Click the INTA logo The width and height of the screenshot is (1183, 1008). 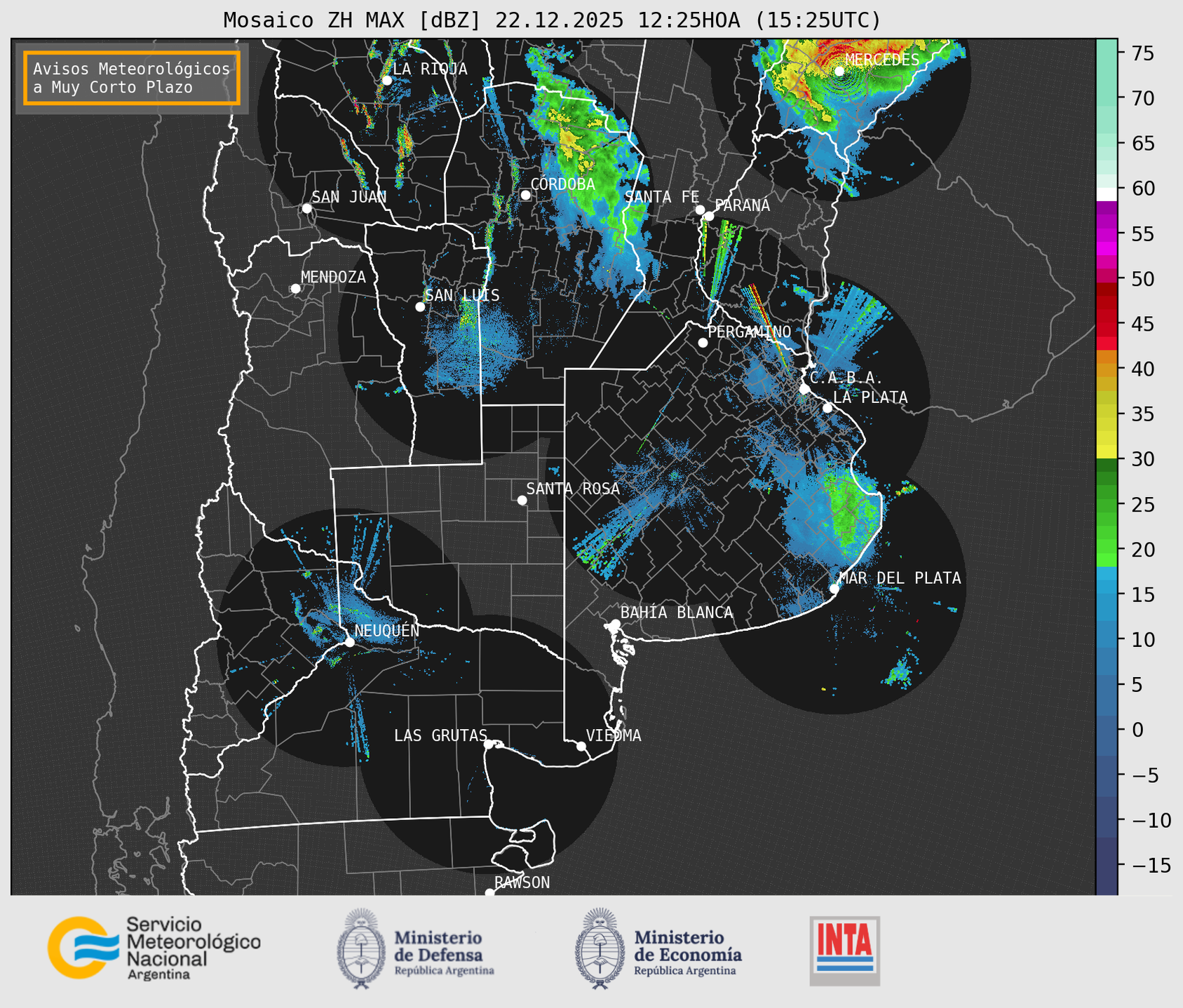844,951
